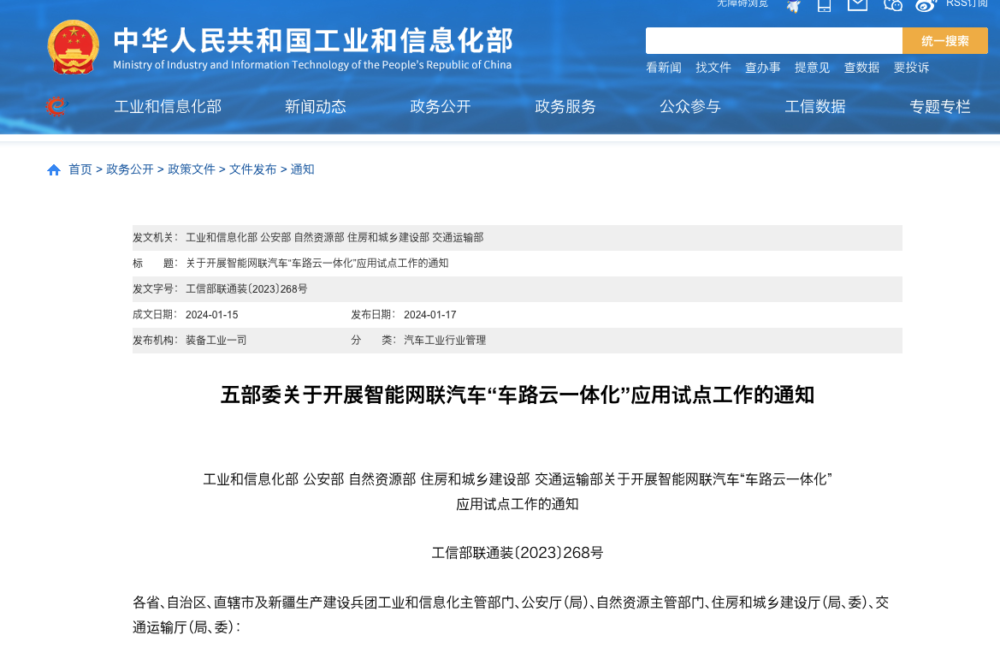
Task: Click the red MIIT swirl icon
Action: coord(56,107)
